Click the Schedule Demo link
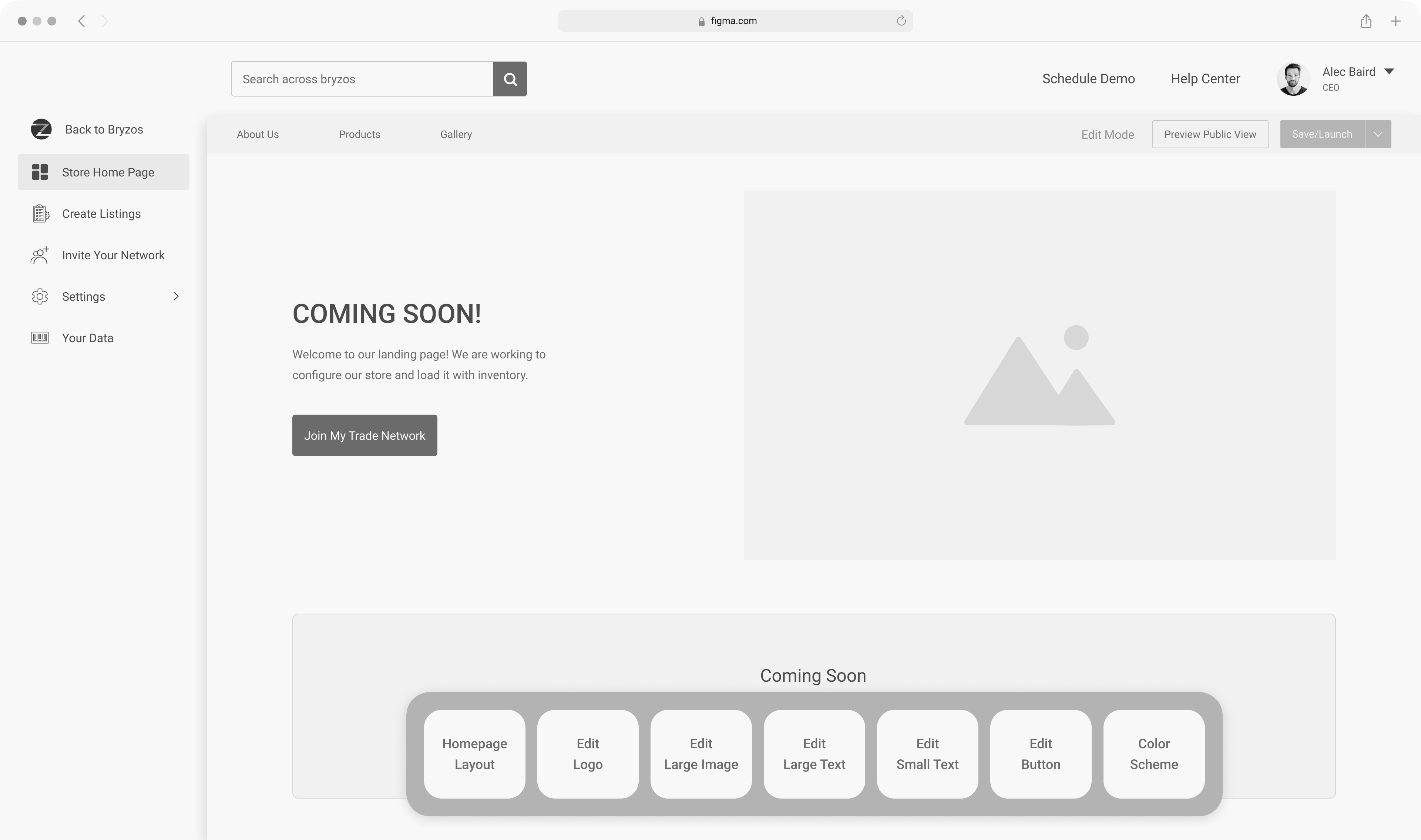This screenshot has height=840, width=1421. (x=1088, y=79)
